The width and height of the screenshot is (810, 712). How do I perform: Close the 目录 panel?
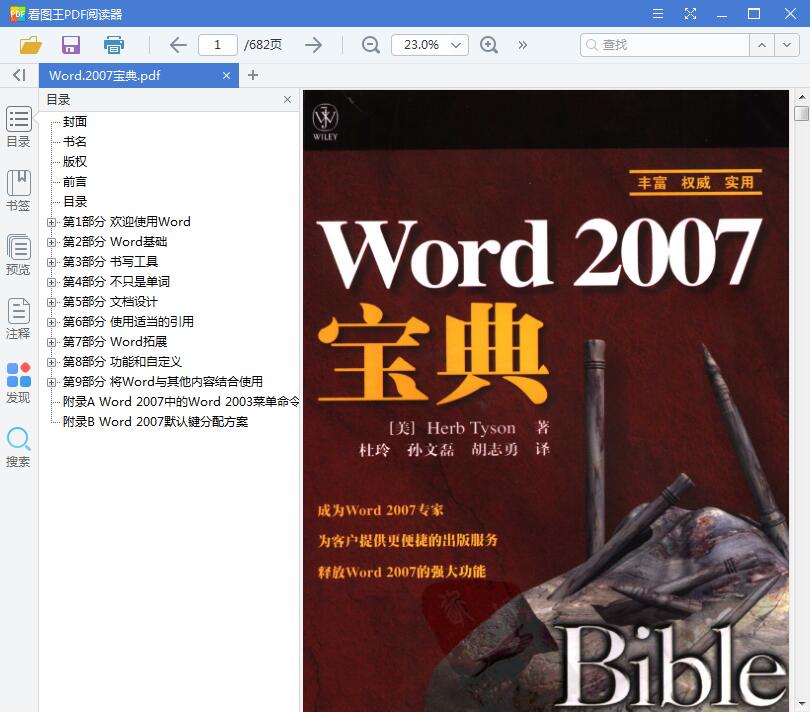point(287,100)
